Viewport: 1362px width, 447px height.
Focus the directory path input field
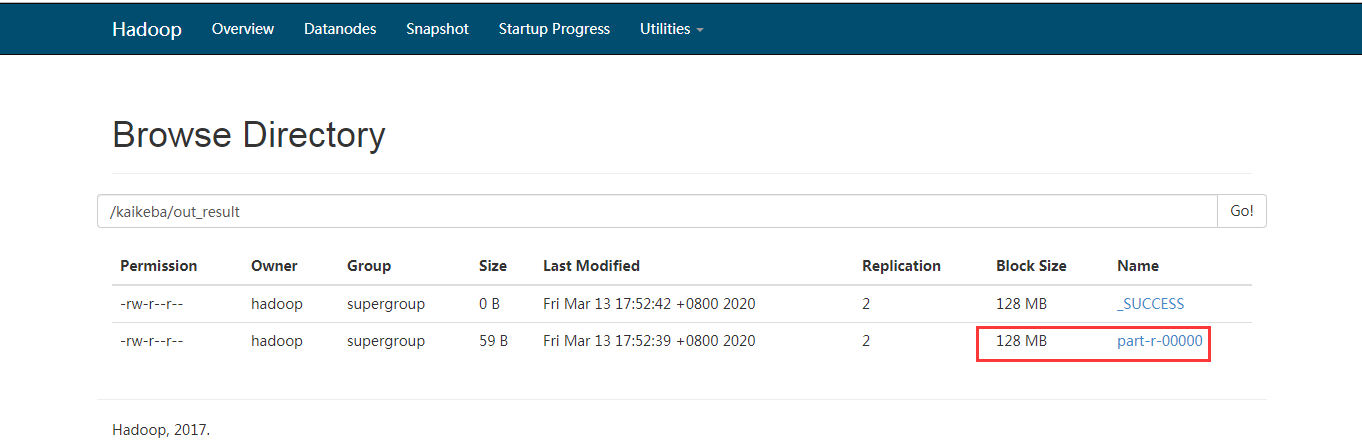[656, 212]
